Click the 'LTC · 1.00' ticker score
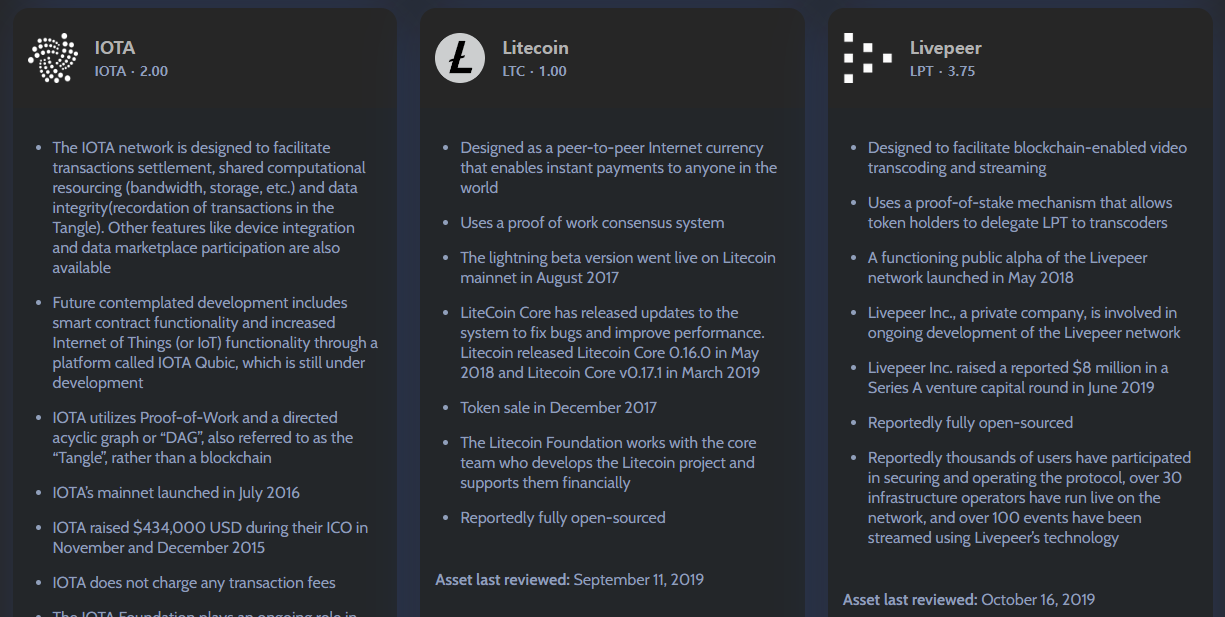 (534, 72)
